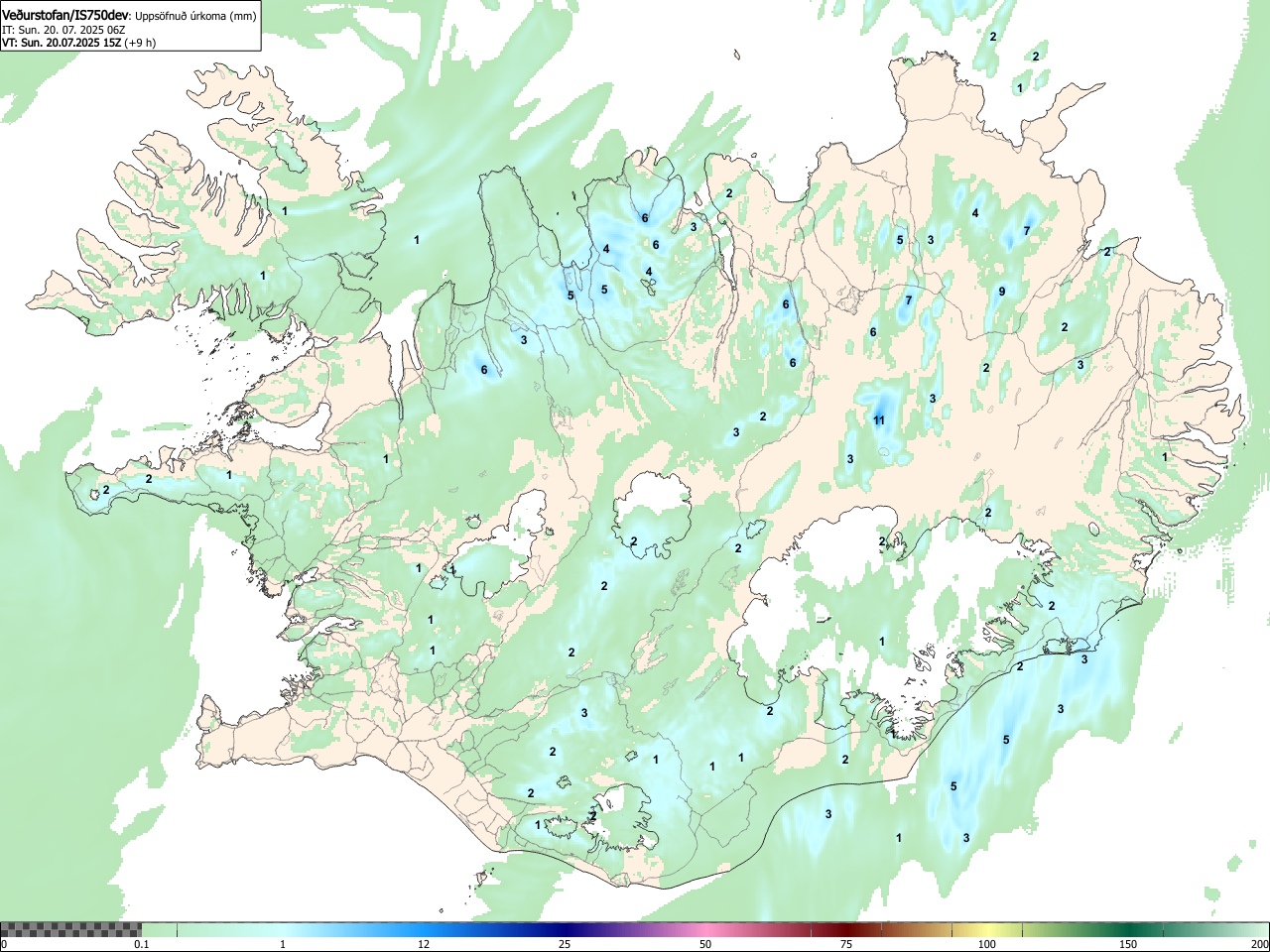Click the yellow segment of the color scale

point(990,929)
